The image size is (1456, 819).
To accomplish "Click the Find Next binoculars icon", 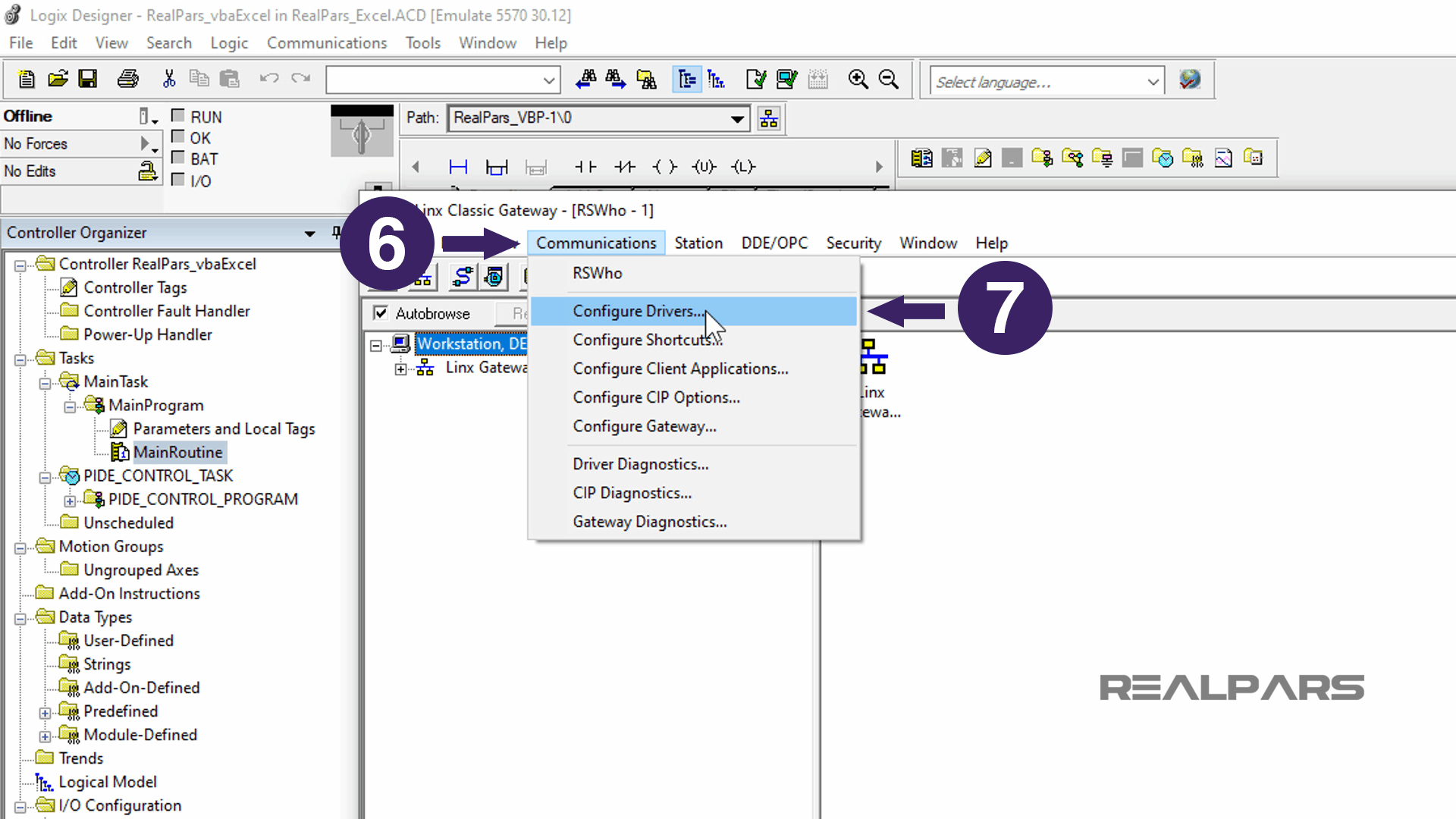I will tap(615, 79).
